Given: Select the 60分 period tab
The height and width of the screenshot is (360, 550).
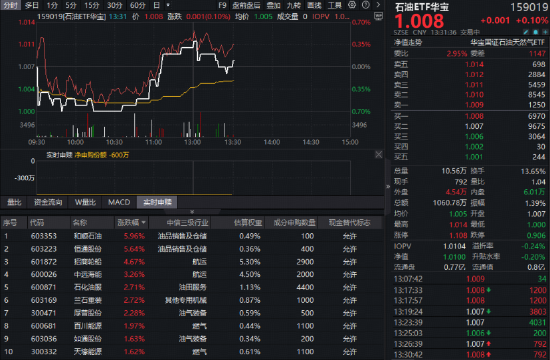Looking at the screenshot, I should [x=138, y=5].
